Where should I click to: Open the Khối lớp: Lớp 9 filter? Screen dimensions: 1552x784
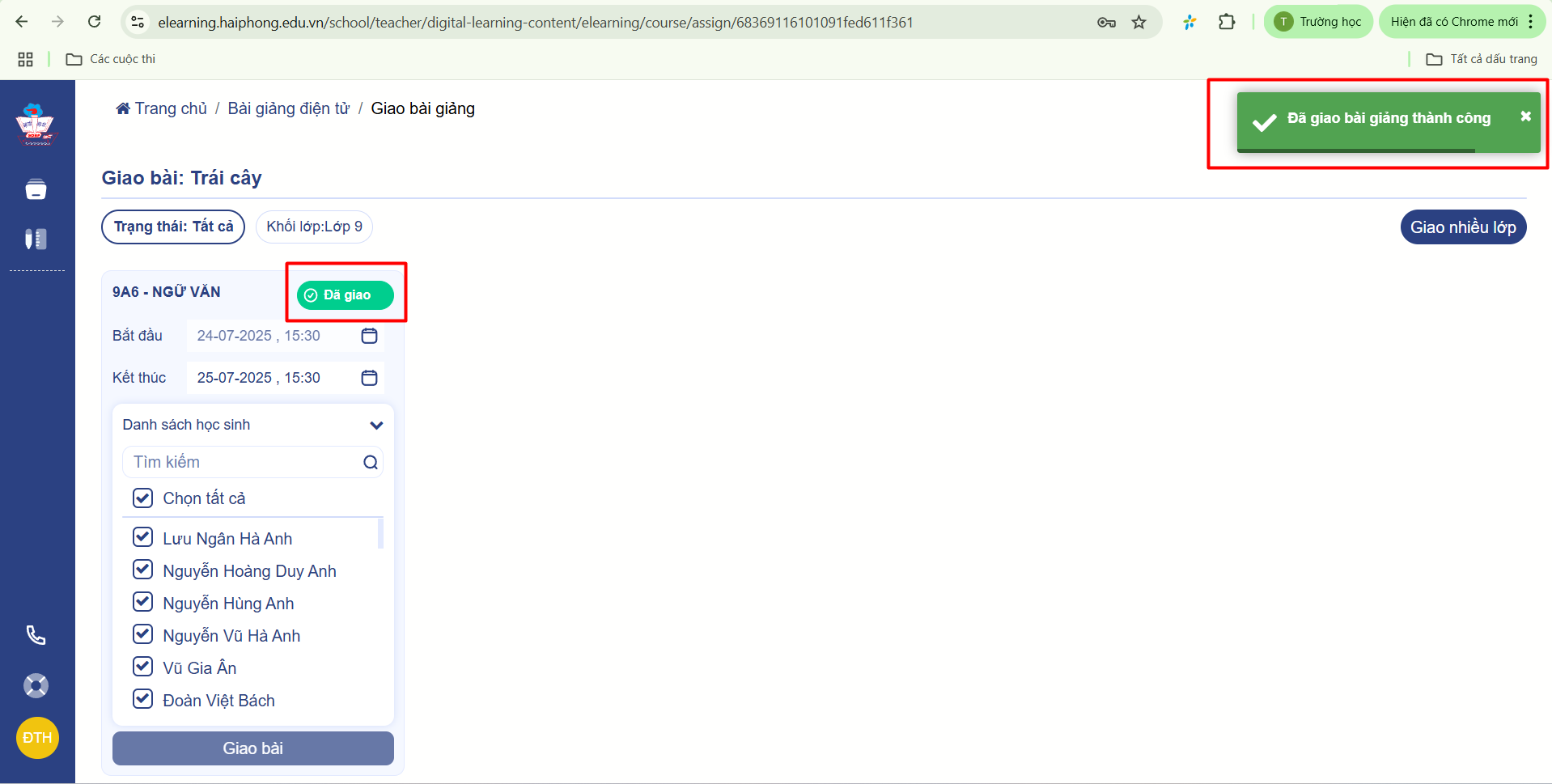tap(314, 227)
